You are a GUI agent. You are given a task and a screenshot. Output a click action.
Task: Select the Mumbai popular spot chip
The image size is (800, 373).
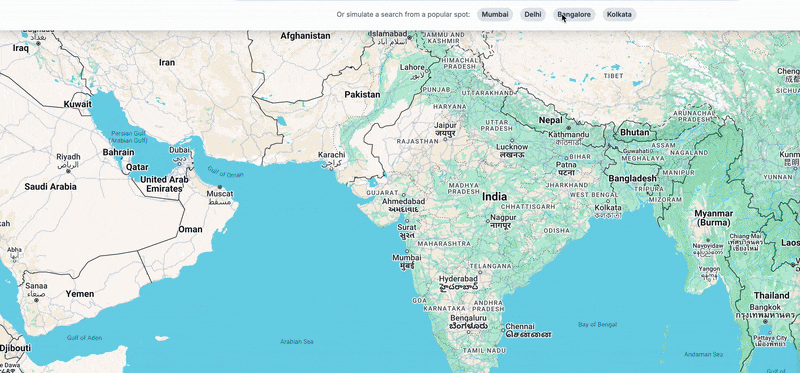pyautogui.click(x=495, y=14)
